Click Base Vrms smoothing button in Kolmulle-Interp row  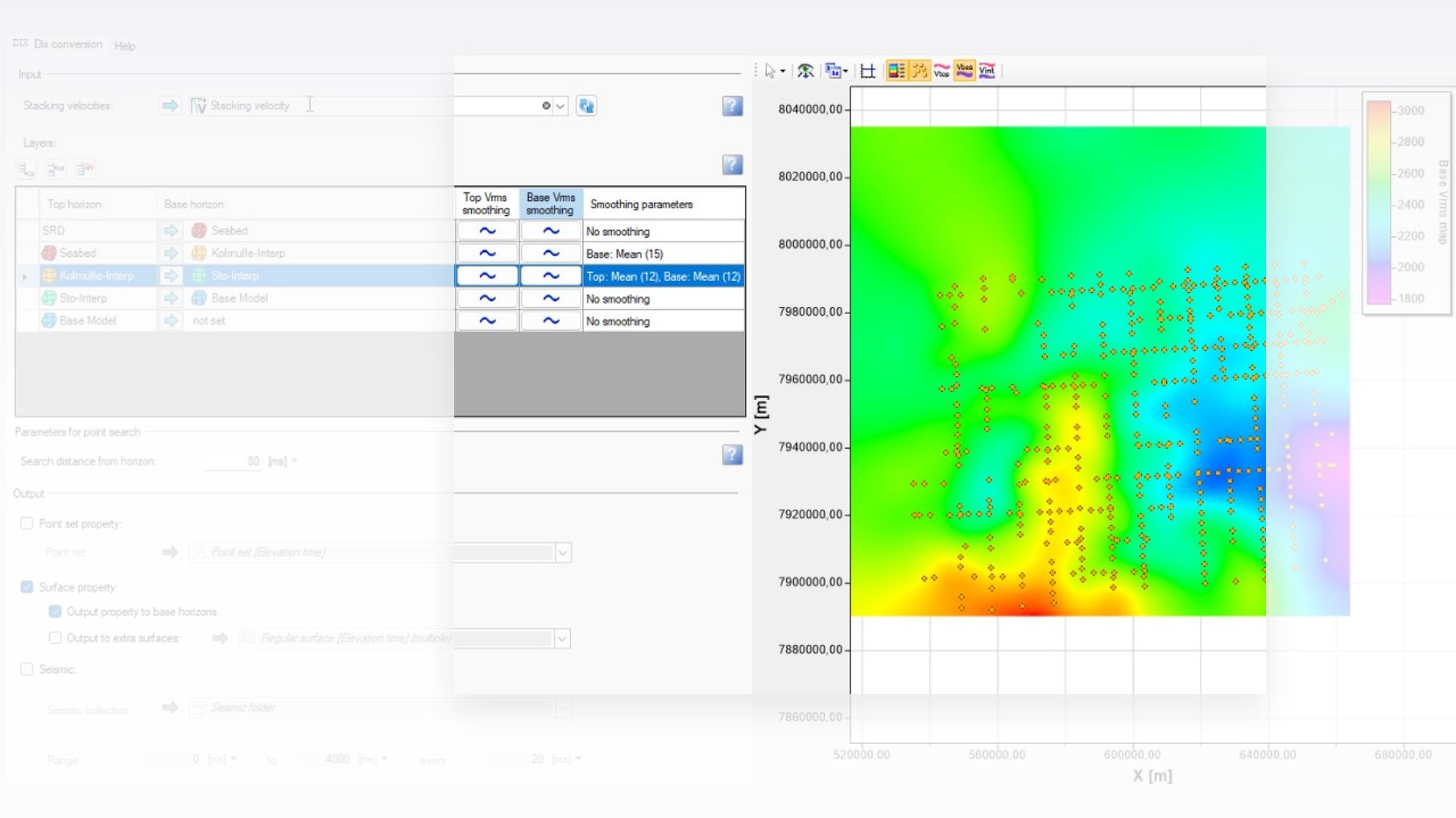coord(551,276)
